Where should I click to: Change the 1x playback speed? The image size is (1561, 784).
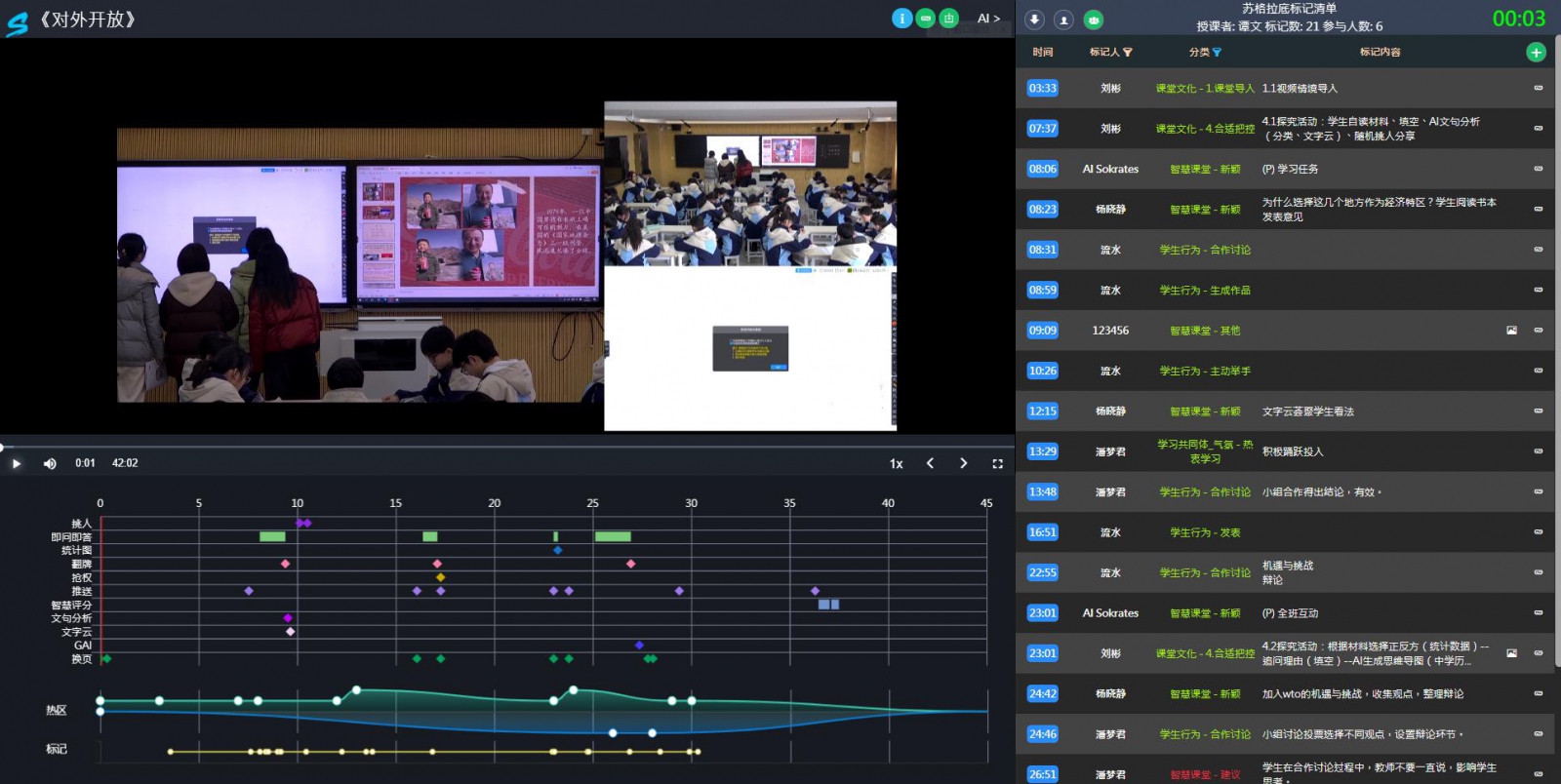(x=896, y=464)
